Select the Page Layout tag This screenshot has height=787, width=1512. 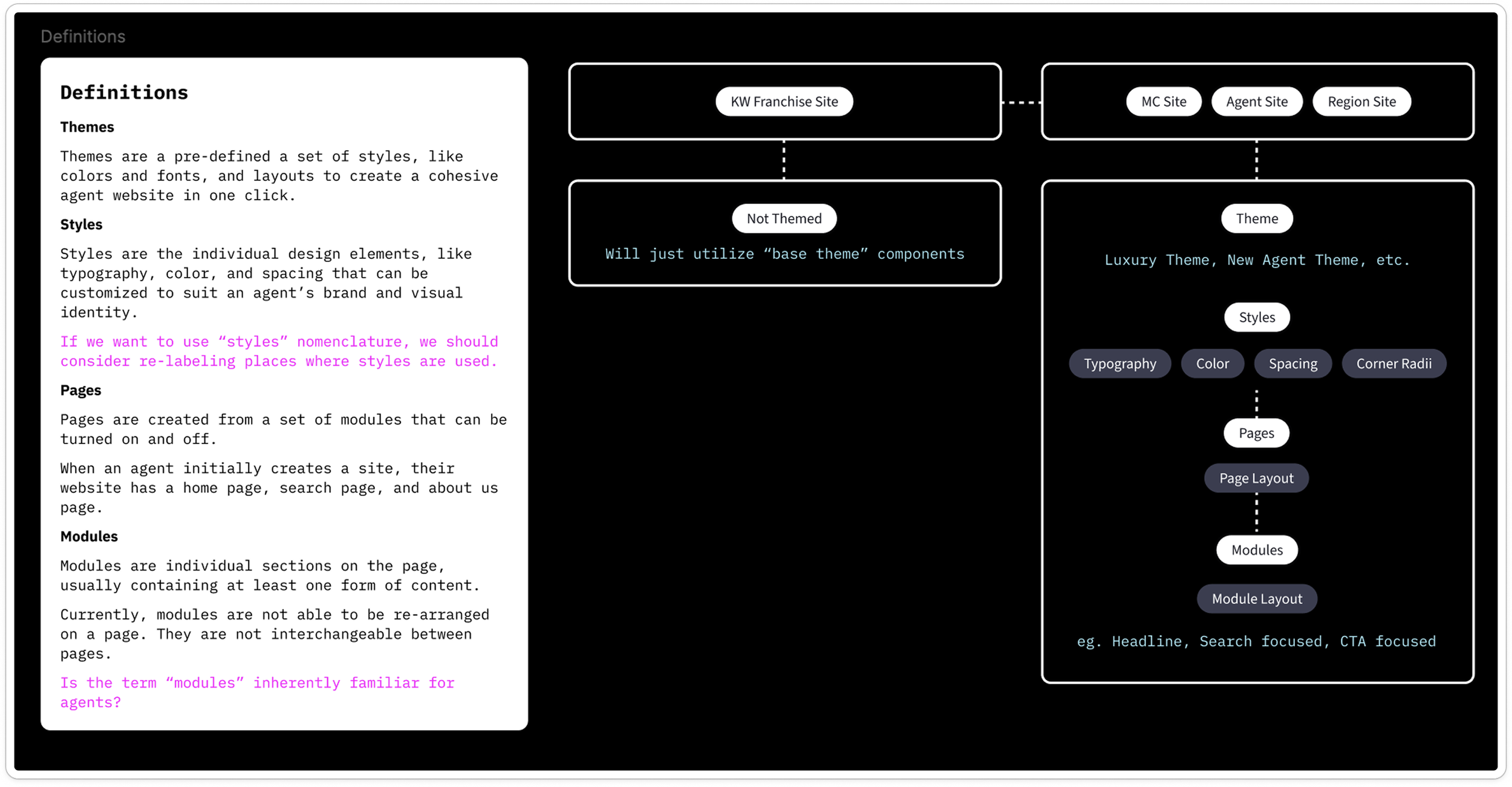pyautogui.click(x=1256, y=478)
